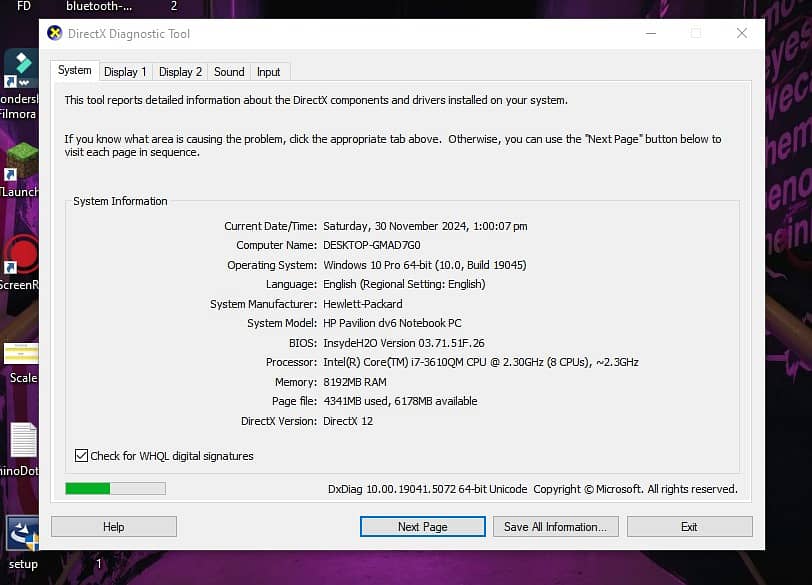Uncheck Check for WHQL digital signatures
Image resolution: width=812 pixels, height=585 pixels.
[x=82, y=456]
